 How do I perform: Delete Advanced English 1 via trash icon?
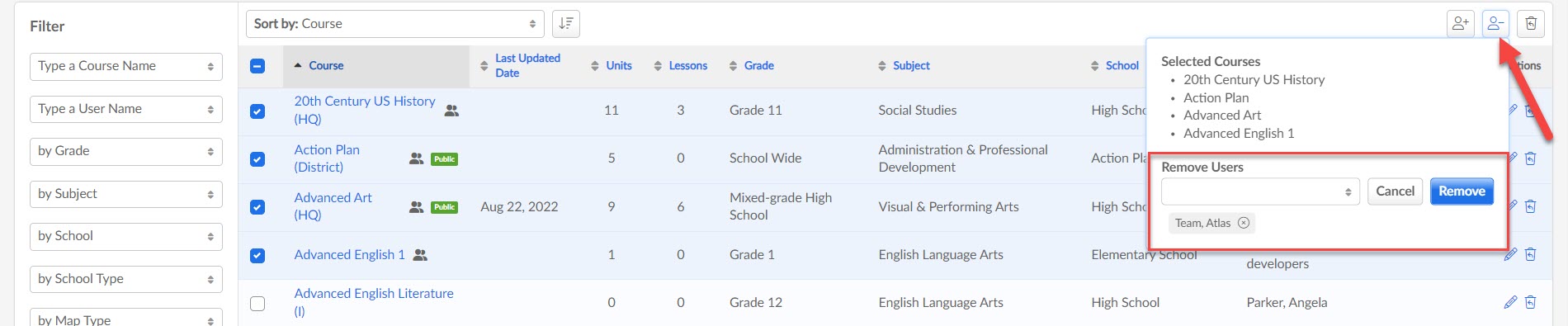click(x=1531, y=254)
